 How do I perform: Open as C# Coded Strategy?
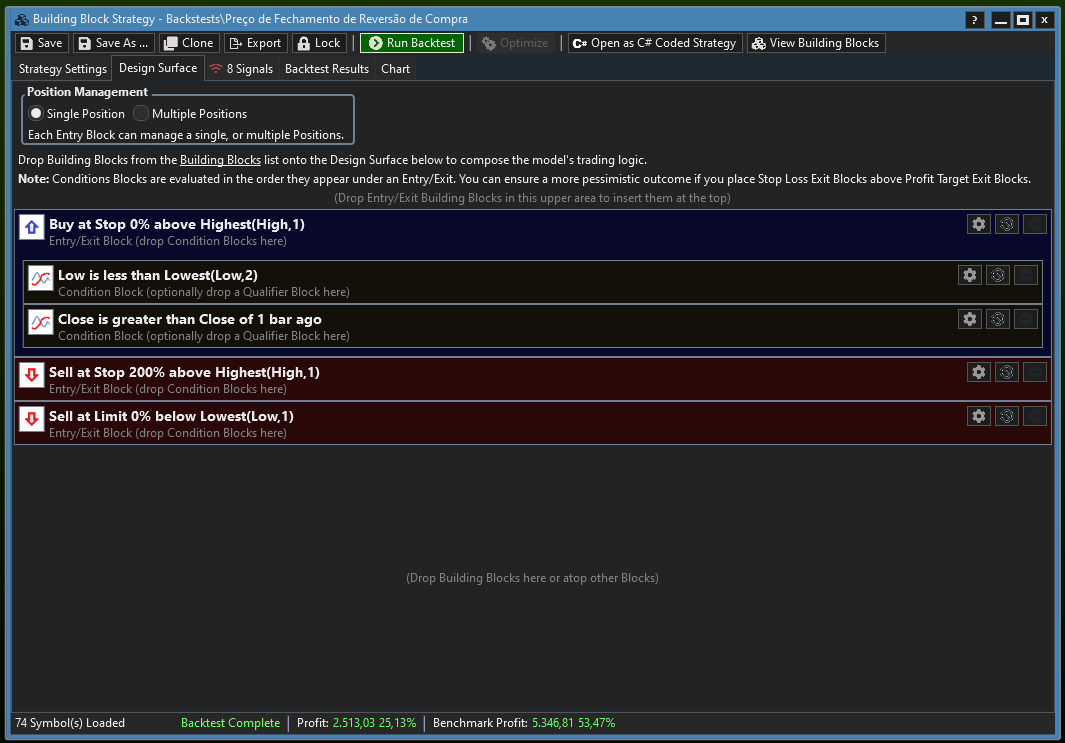(655, 43)
